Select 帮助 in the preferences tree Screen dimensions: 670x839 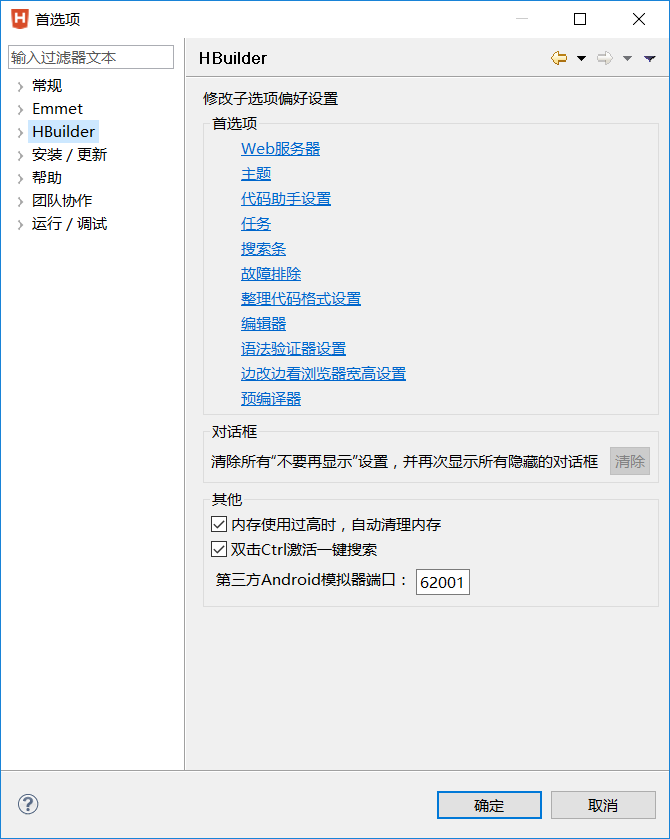(47, 178)
